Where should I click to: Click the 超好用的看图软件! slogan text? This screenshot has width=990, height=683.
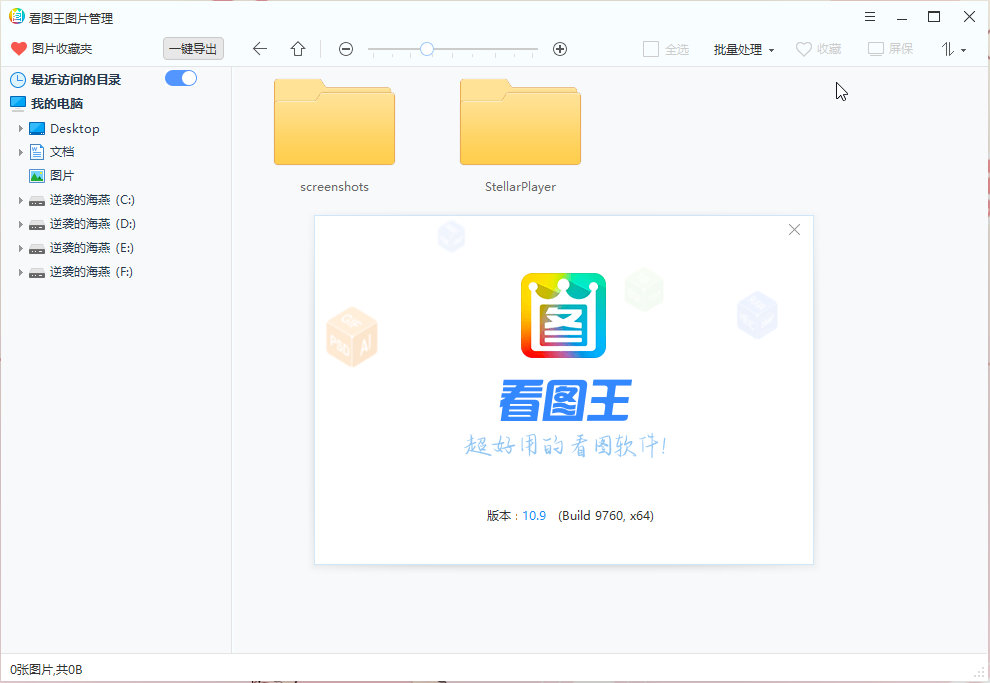[565, 446]
